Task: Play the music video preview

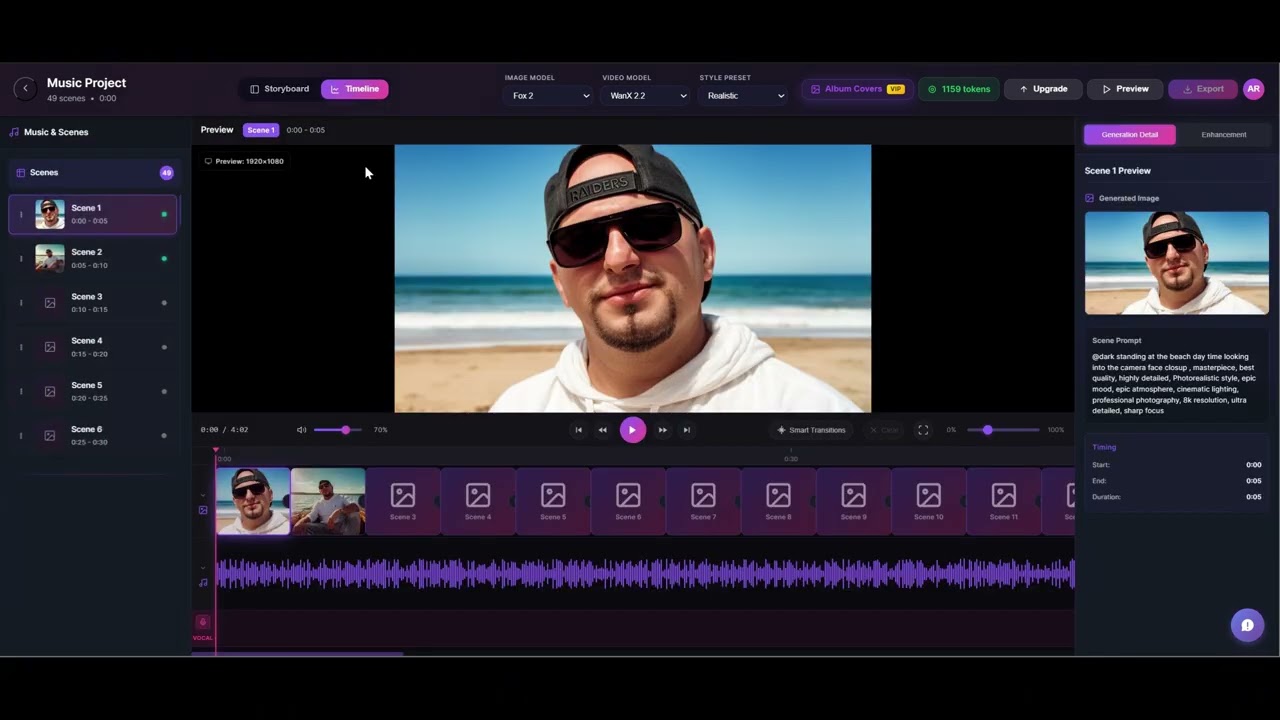Action: 632,430
